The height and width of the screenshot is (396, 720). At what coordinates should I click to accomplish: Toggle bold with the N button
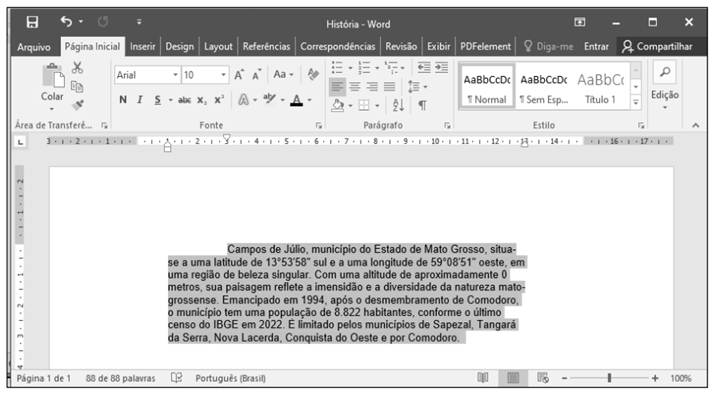pyautogui.click(x=123, y=100)
